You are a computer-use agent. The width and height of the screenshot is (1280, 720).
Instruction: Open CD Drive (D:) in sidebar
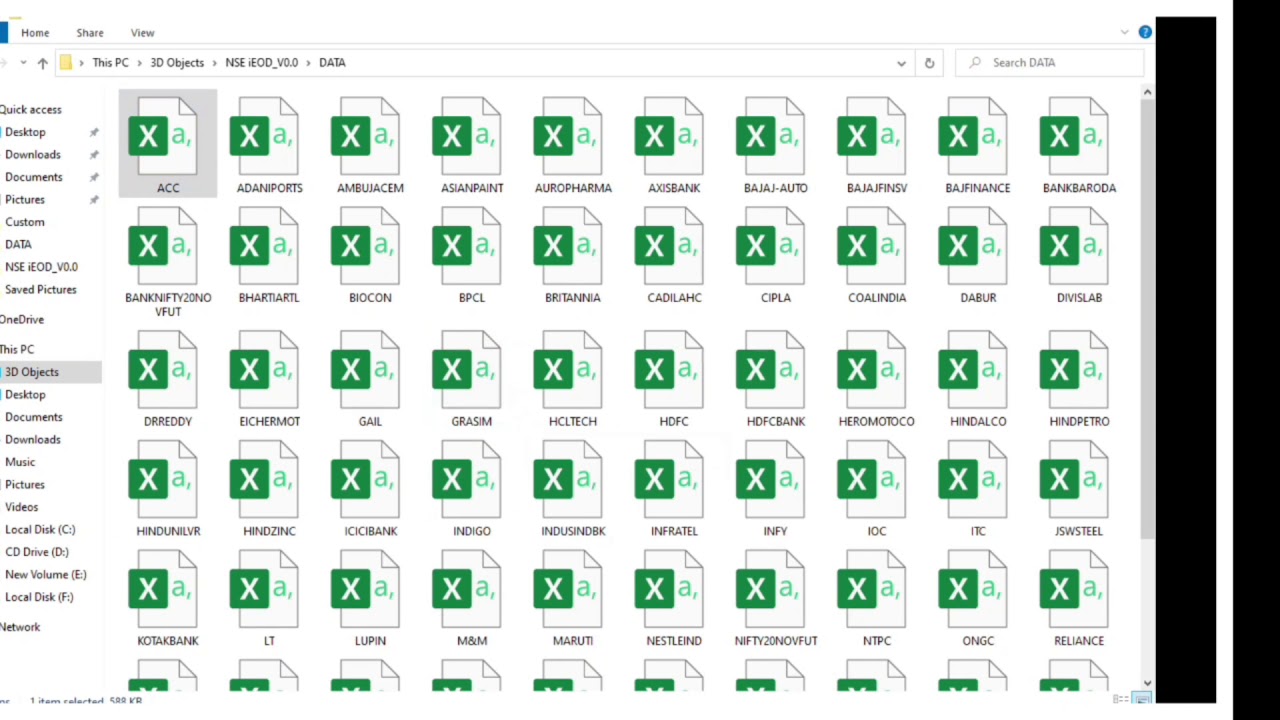tap(37, 552)
